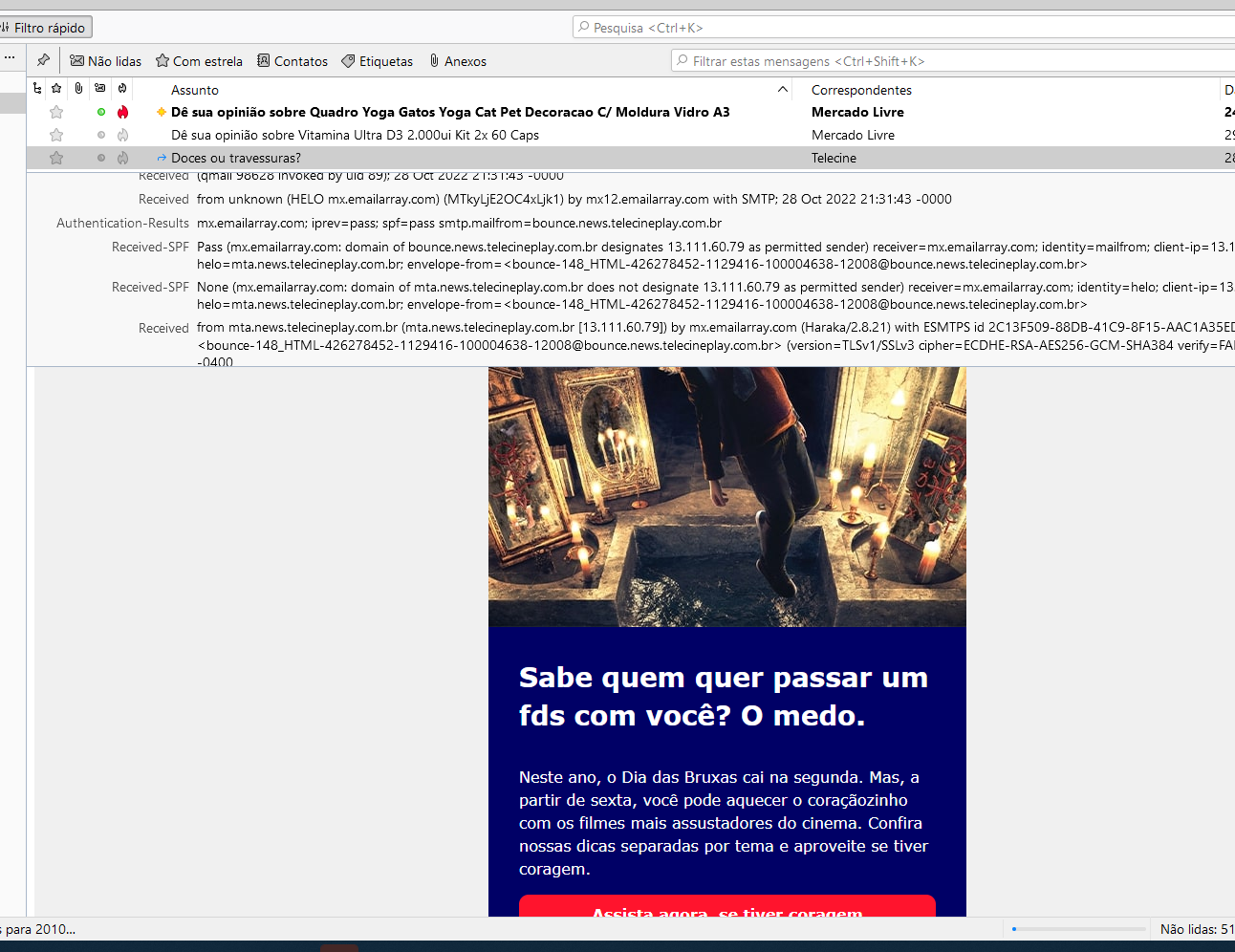1235x952 pixels.
Task: Click the Sabe quem quer passar headline
Action: pyautogui.click(x=724, y=697)
